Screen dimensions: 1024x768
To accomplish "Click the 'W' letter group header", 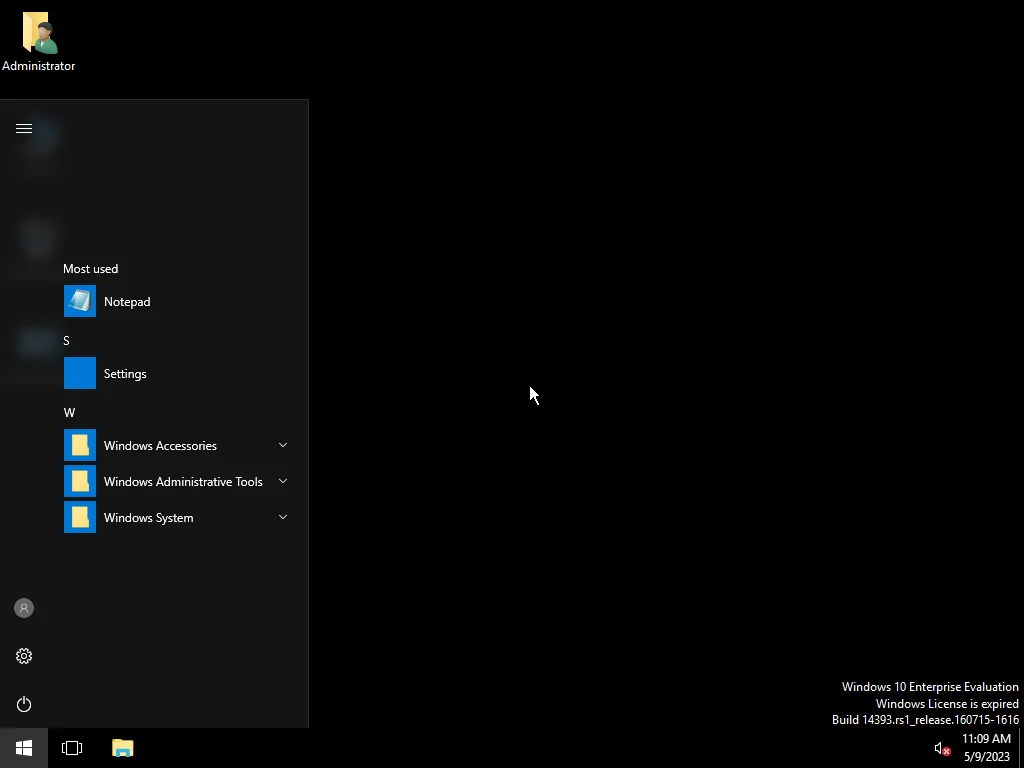I will point(69,413).
